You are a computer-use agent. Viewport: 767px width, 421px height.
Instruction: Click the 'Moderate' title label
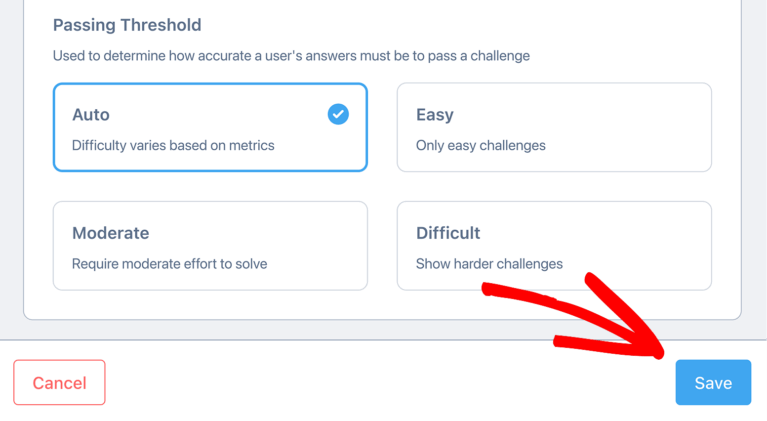(111, 233)
